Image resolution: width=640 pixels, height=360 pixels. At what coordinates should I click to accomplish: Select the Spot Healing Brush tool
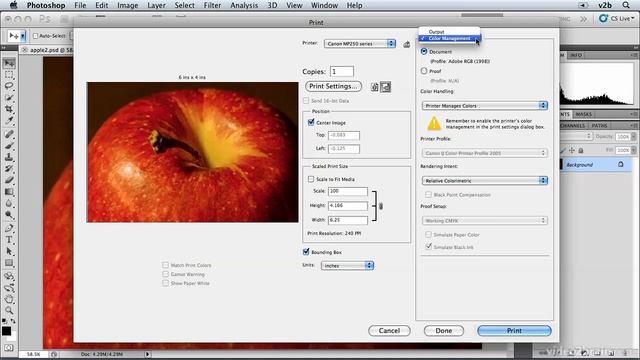9,134
